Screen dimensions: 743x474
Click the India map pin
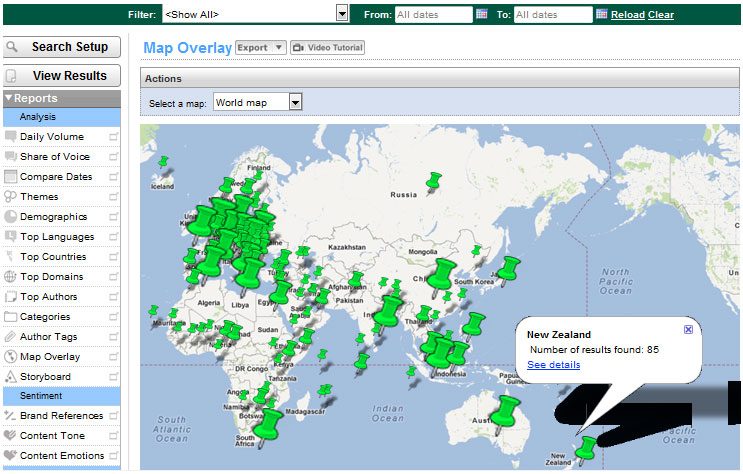(389, 311)
